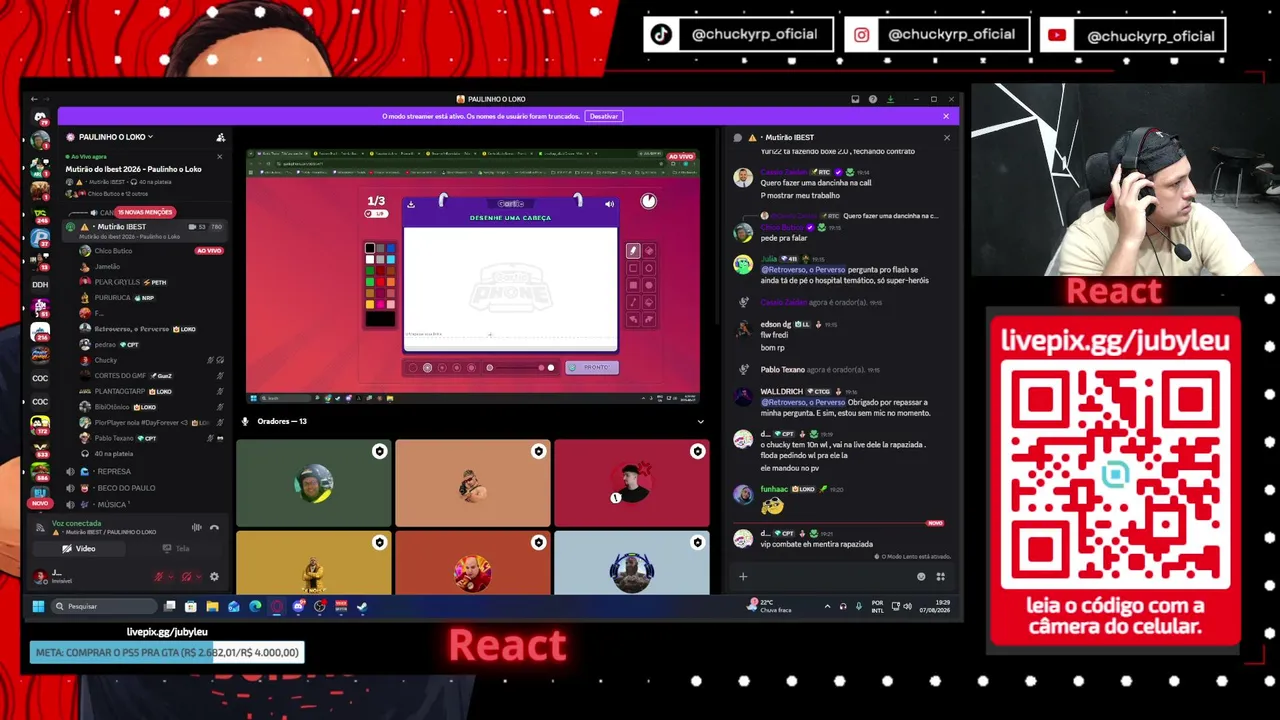This screenshot has height=720, width=1280.
Task: Open the emoji picker in chat box
Action: pyautogui.click(x=921, y=576)
